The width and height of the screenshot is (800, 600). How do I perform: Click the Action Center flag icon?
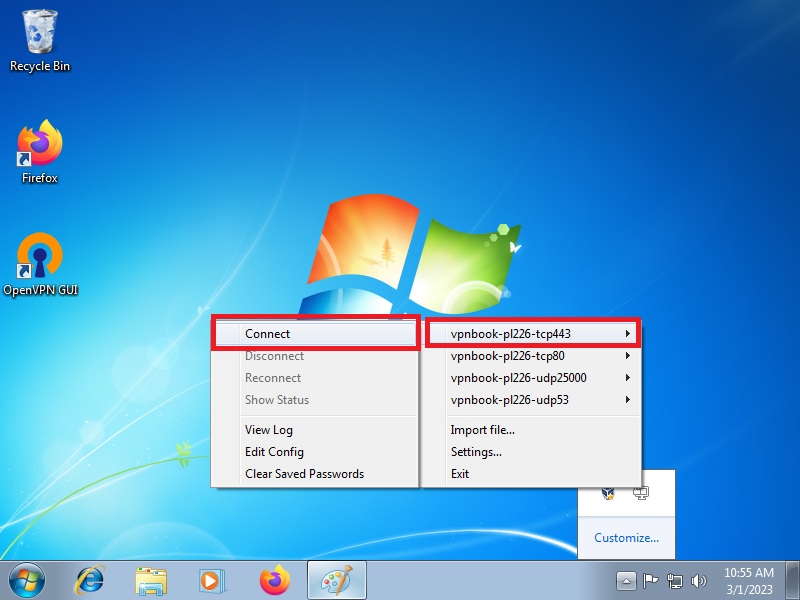click(651, 580)
